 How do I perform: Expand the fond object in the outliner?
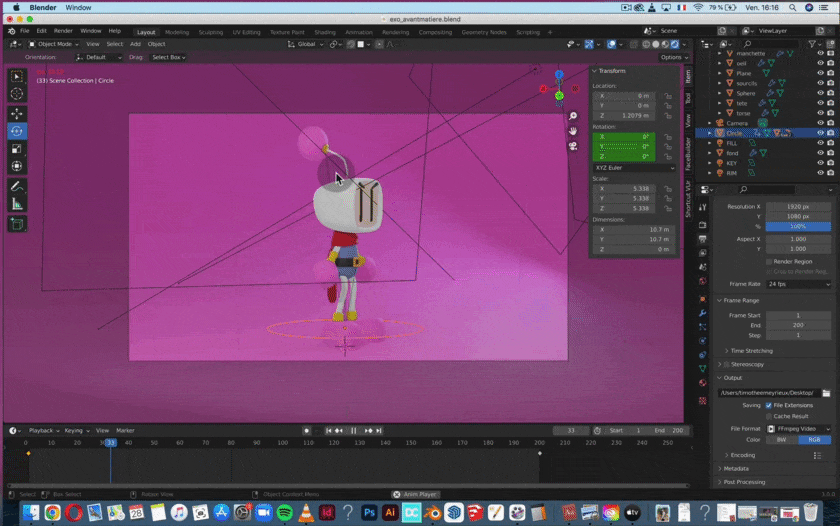(x=710, y=153)
